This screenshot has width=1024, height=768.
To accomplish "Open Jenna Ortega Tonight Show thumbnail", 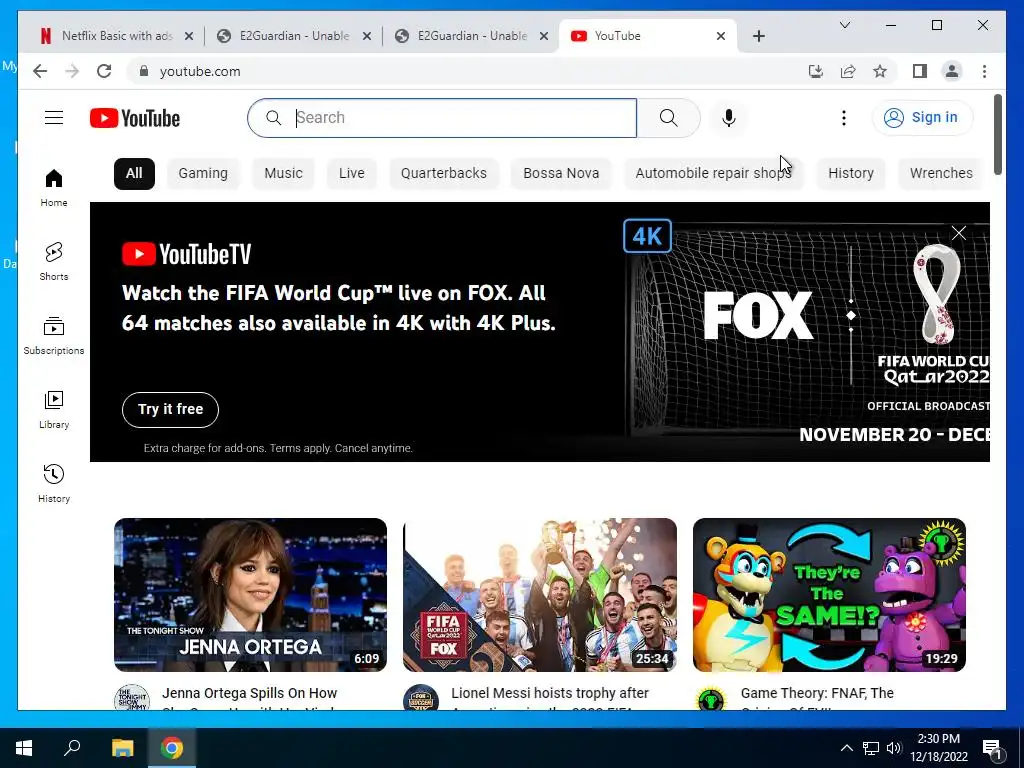I will [x=250, y=594].
